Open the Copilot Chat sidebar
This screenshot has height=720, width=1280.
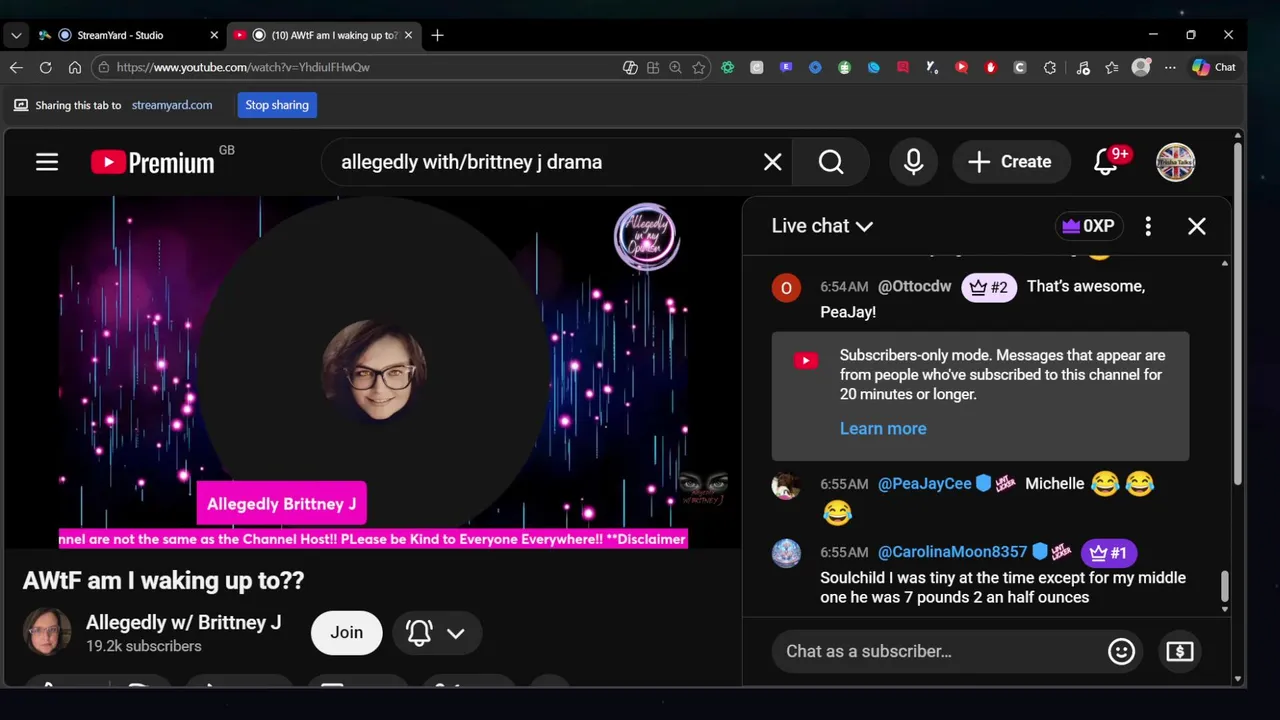click(1214, 67)
